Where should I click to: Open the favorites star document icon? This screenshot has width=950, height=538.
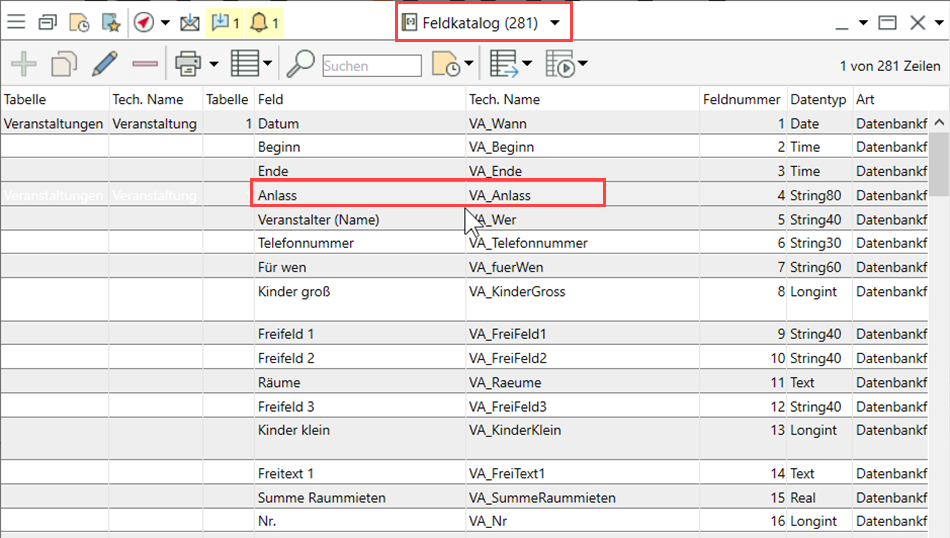(x=109, y=22)
